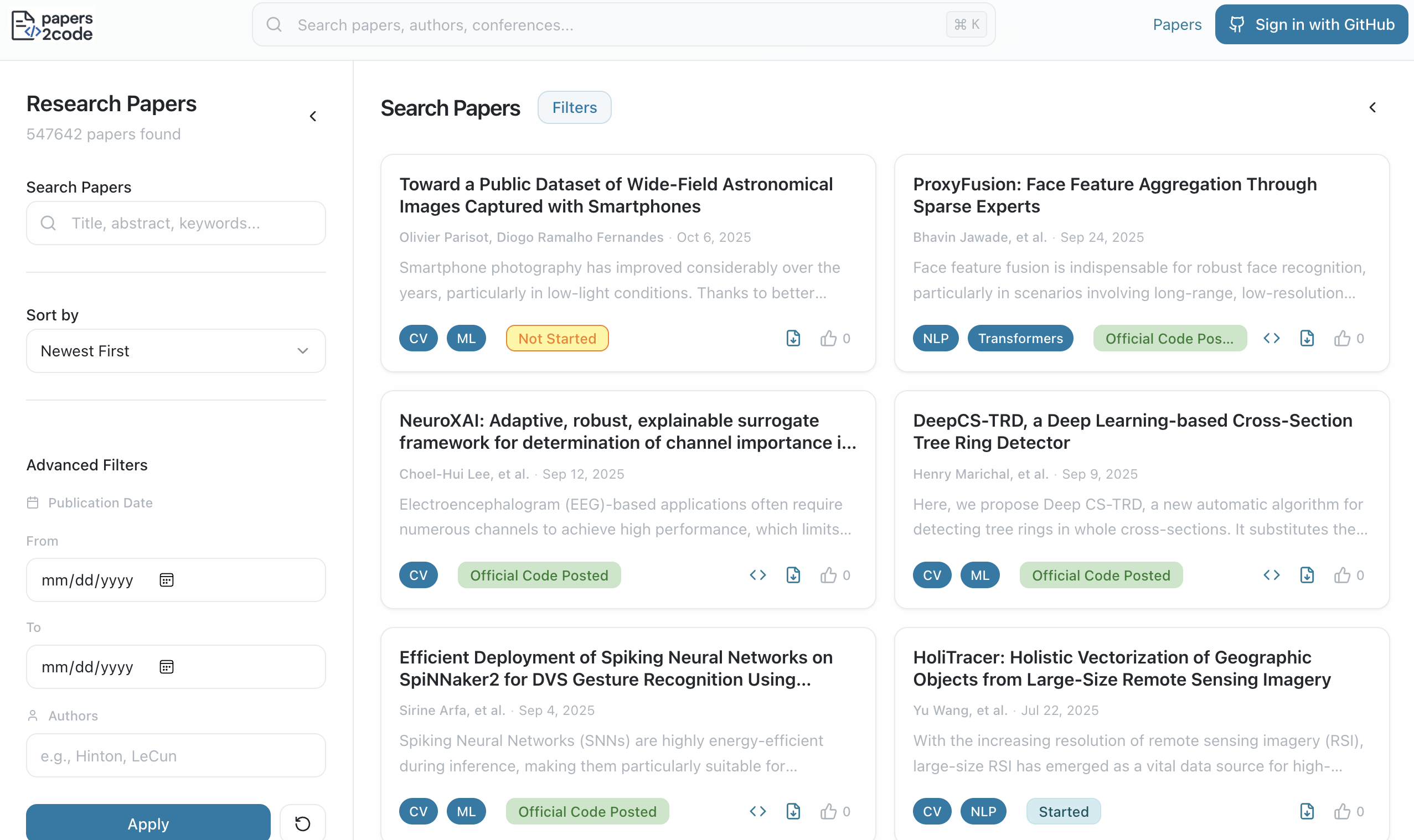The height and width of the screenshot is (840, 1414).
Task: Open calendar picker in To date field
Action: click(x=167, y=667)
